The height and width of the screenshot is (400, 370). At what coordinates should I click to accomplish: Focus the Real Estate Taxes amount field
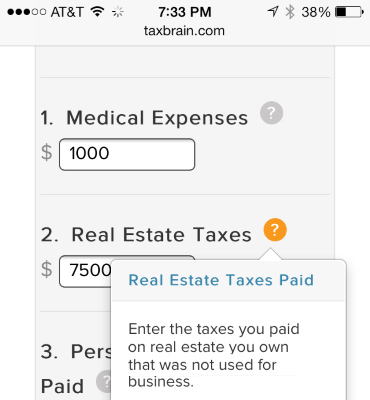click(85, 271)
